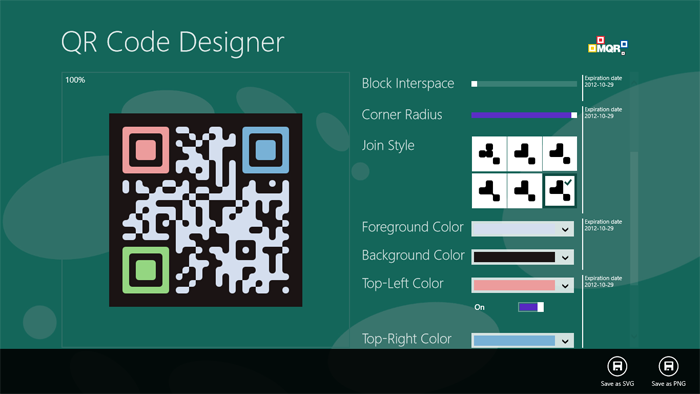Click the blue Top-Right color swatch
700x394 pixels.
tap(514, 341)
